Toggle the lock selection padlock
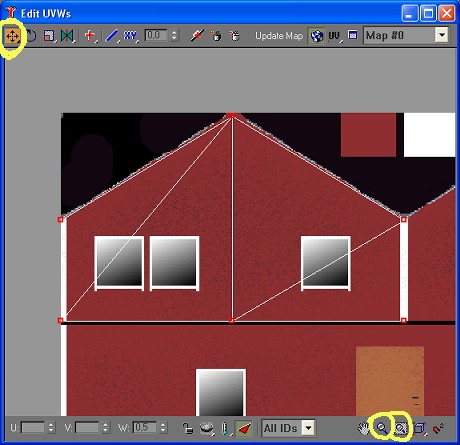The image size is (460, 445). pos(188,428)
